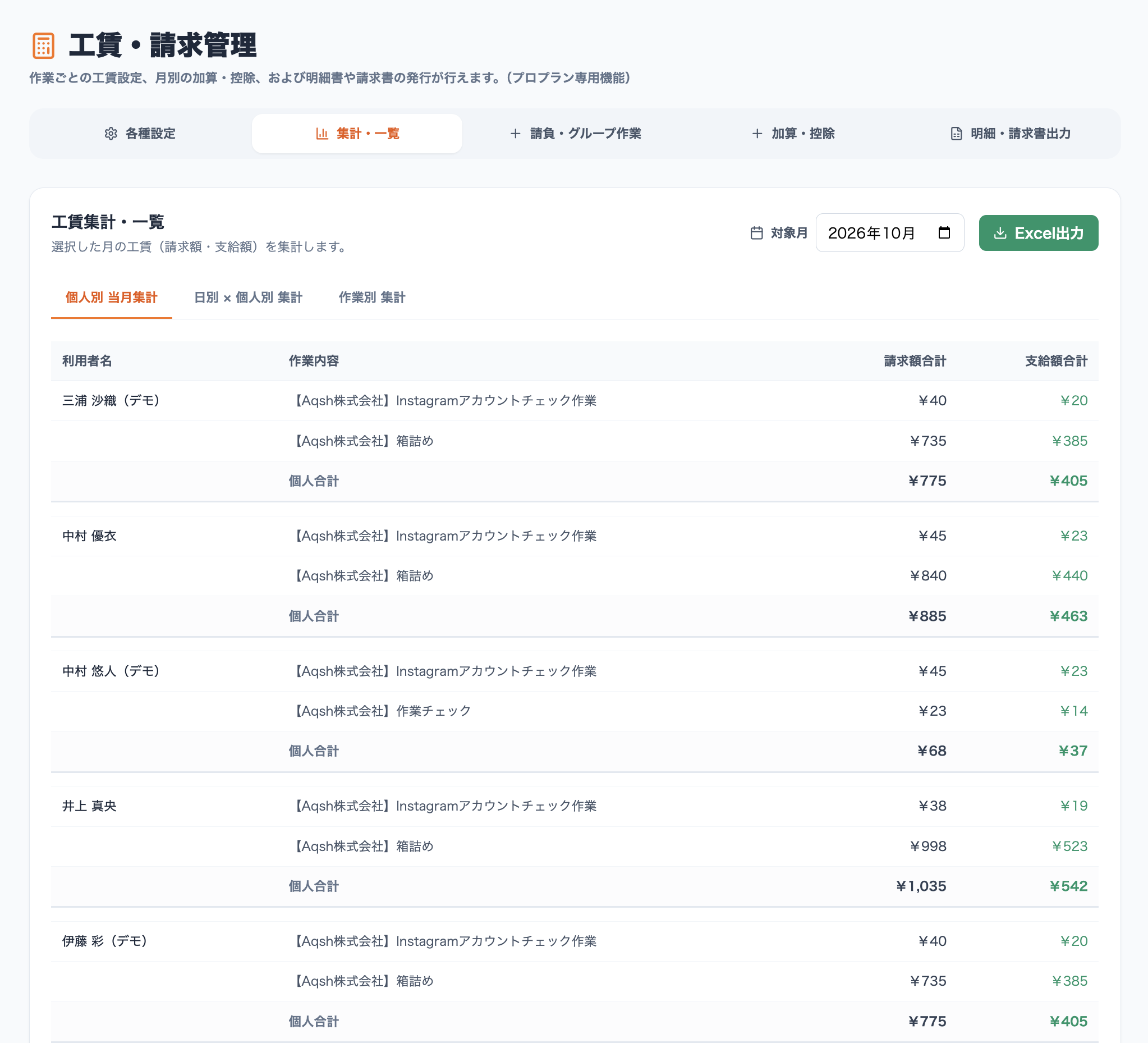The height and width of the screenshot is (1043, 1148).
Task: Click the ¥463 payment total
Action: pyautogui.click(x=1068, y=616)
